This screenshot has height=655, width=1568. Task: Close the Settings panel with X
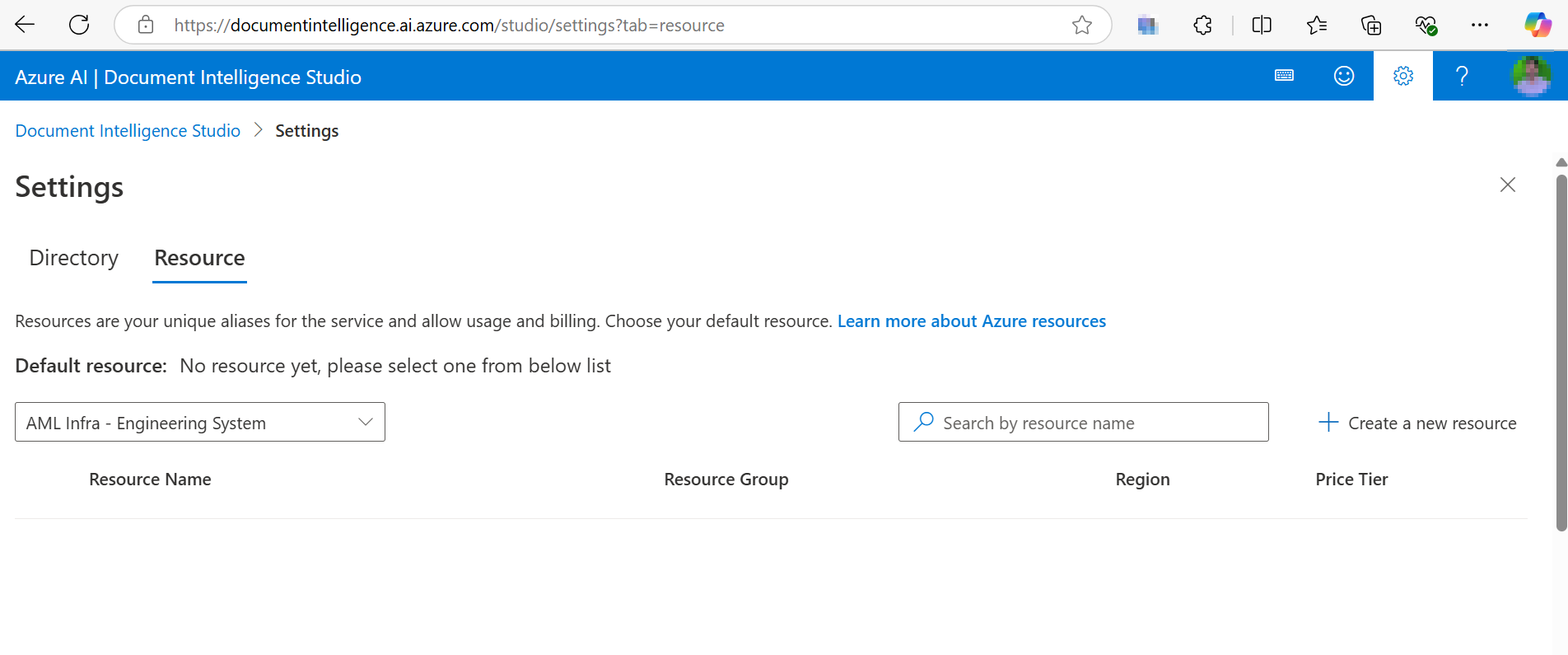coord(1508,185)
